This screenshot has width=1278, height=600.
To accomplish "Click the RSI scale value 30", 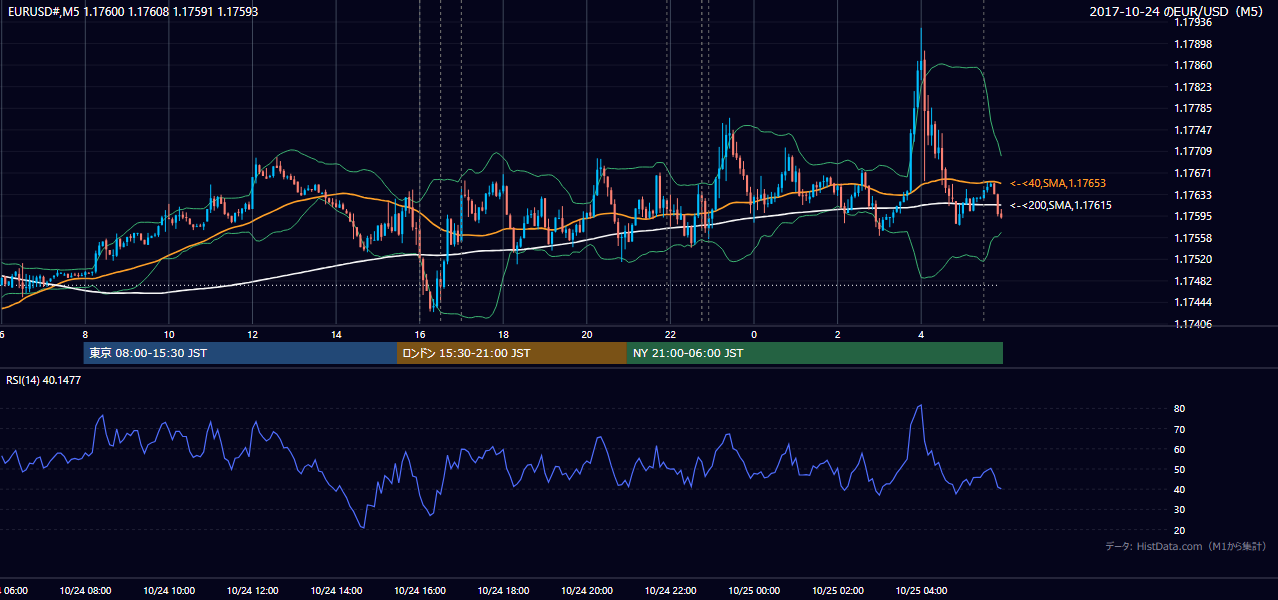I will tap(1180, 510).
